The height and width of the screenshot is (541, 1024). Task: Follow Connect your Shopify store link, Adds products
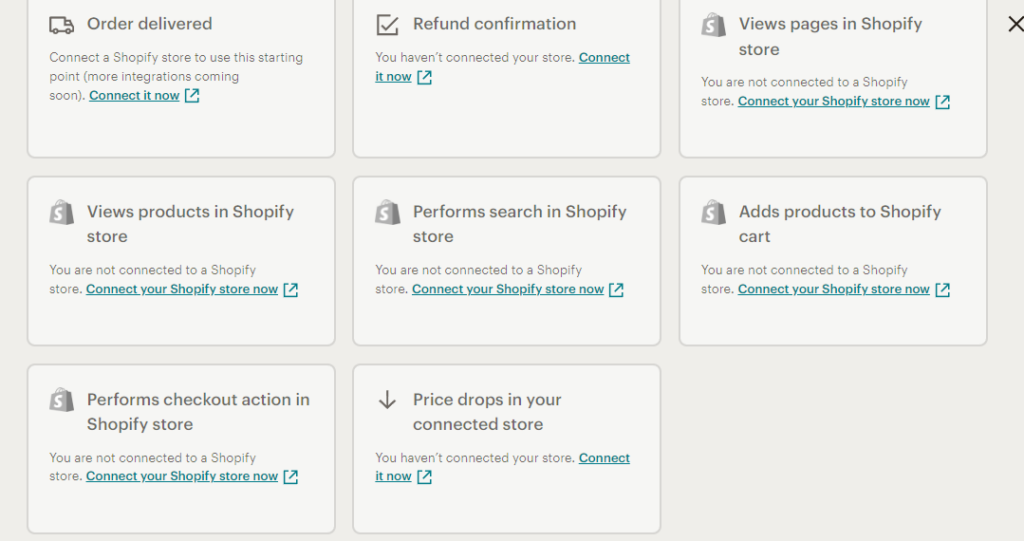[x=833, y=289]
